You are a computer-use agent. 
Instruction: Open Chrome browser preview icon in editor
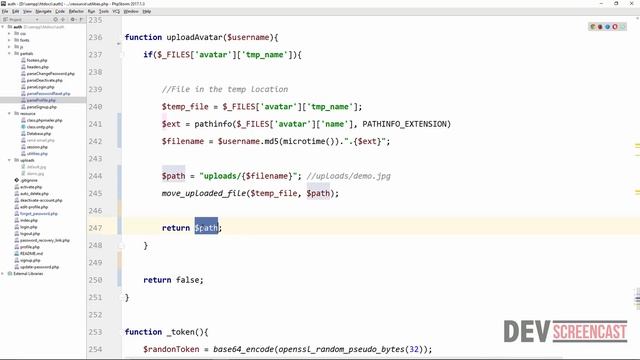[593, 27]
